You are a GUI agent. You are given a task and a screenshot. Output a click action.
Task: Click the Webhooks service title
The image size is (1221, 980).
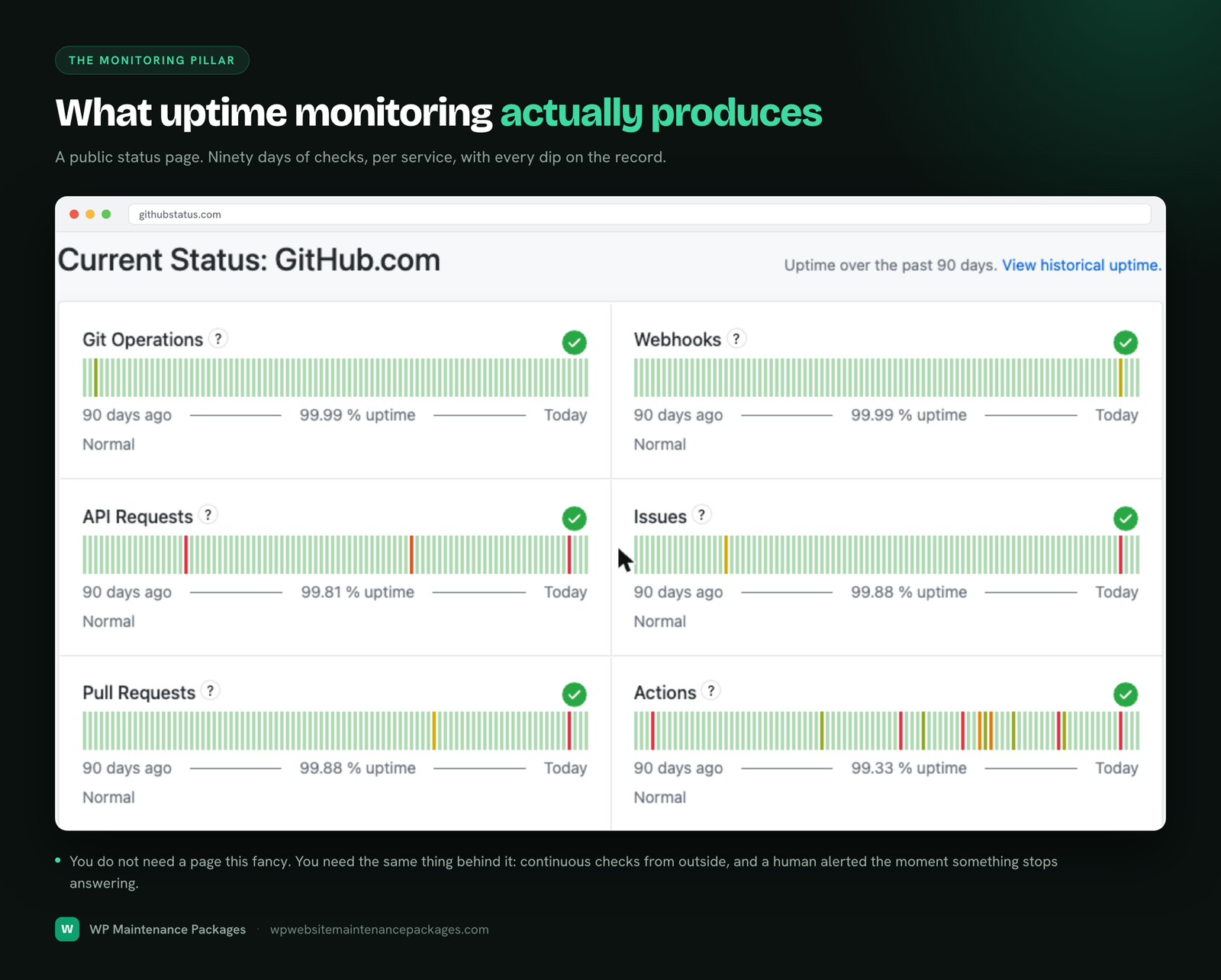(677, 340)
